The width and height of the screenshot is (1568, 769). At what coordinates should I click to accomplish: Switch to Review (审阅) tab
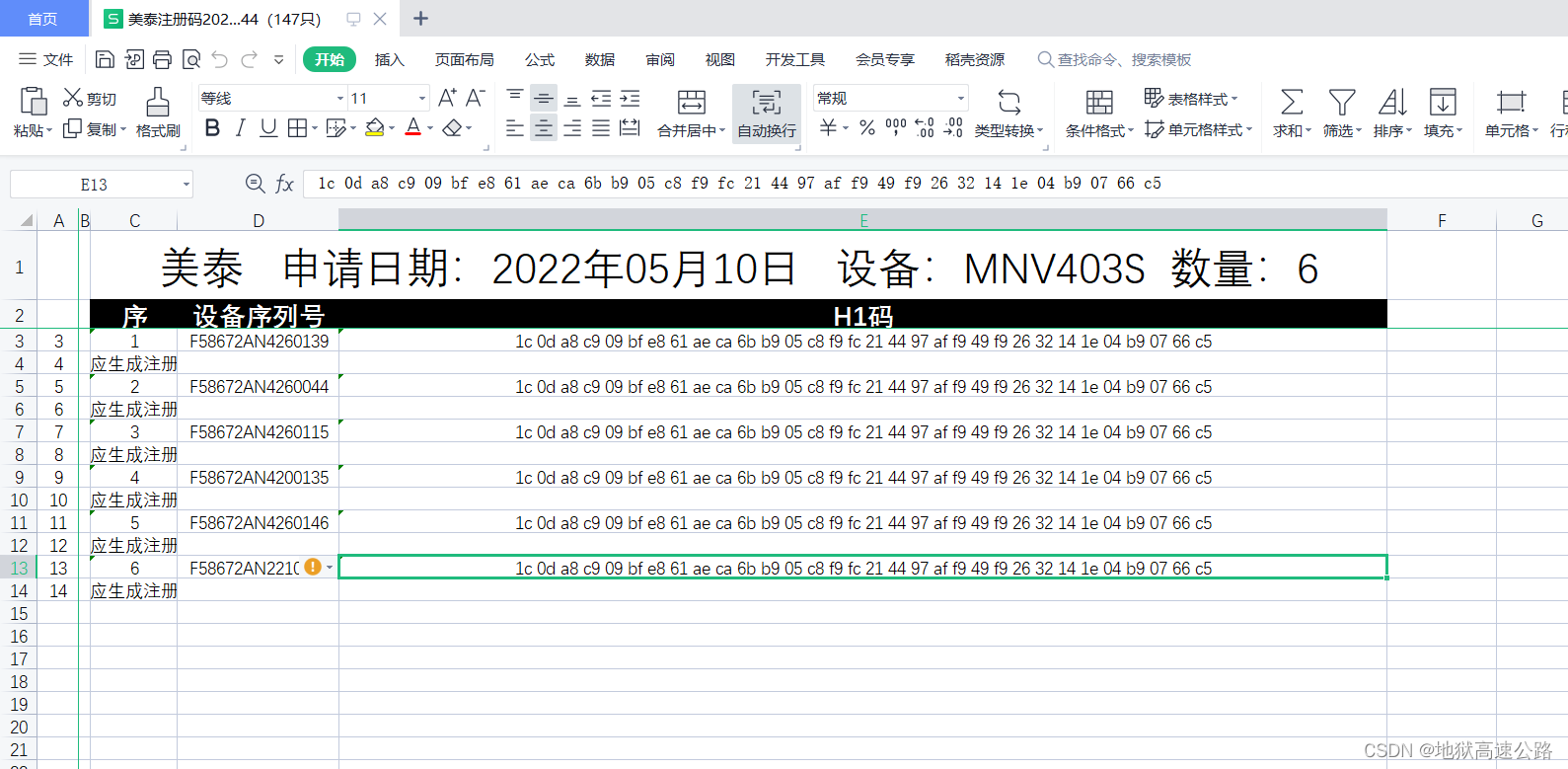coord(660,59)
